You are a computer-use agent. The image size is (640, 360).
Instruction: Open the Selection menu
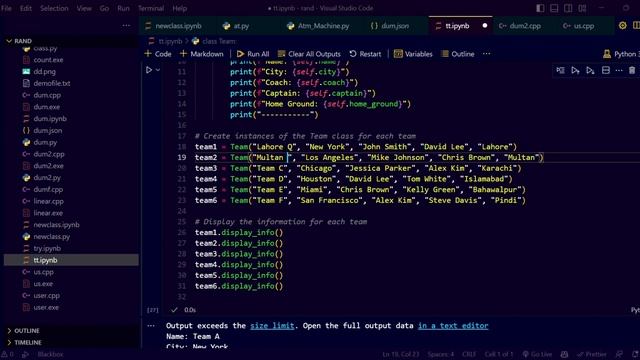point(54,8)
